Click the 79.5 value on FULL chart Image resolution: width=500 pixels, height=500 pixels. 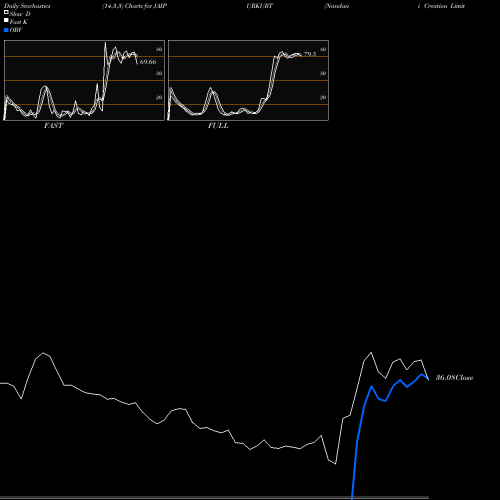pyautogui.click(x=310, y=54)
